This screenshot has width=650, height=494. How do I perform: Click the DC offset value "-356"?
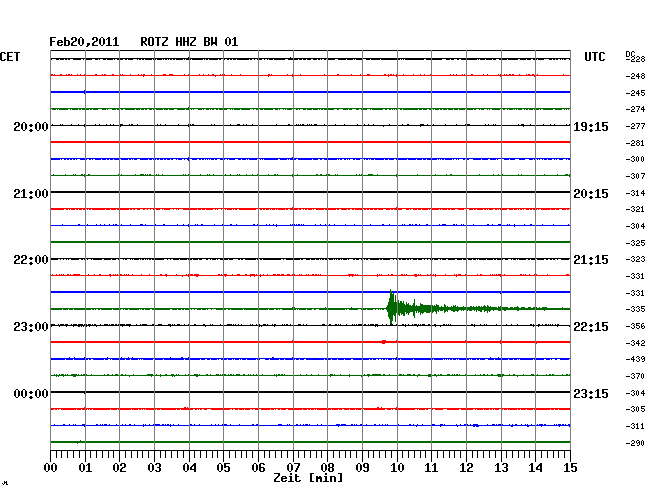pyautogui.click(x=636, y=326)
